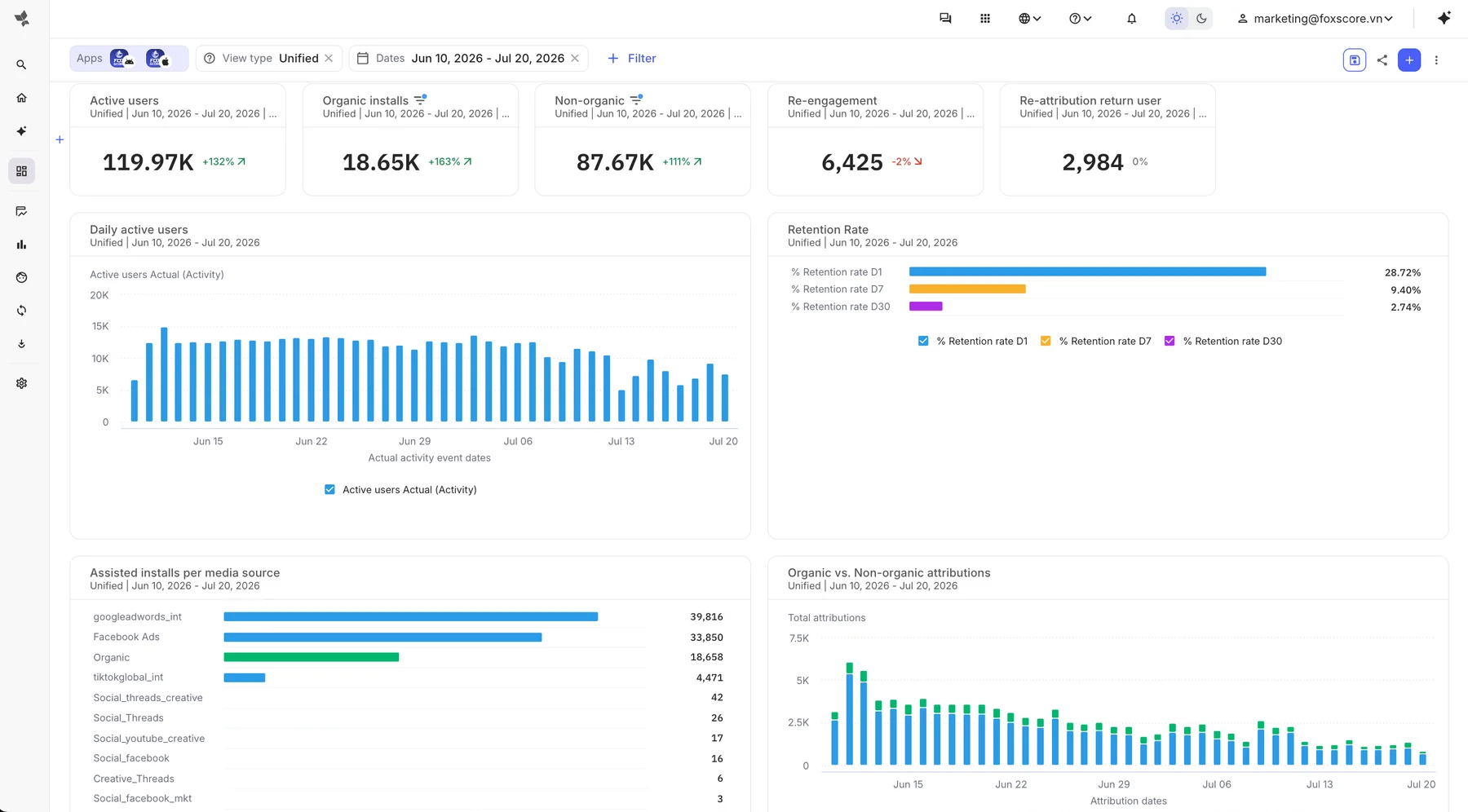This screenshot has width=1468, height=812.
Task: Open the chat messages icon in the top bar
Action: click(x=945, y=18)
